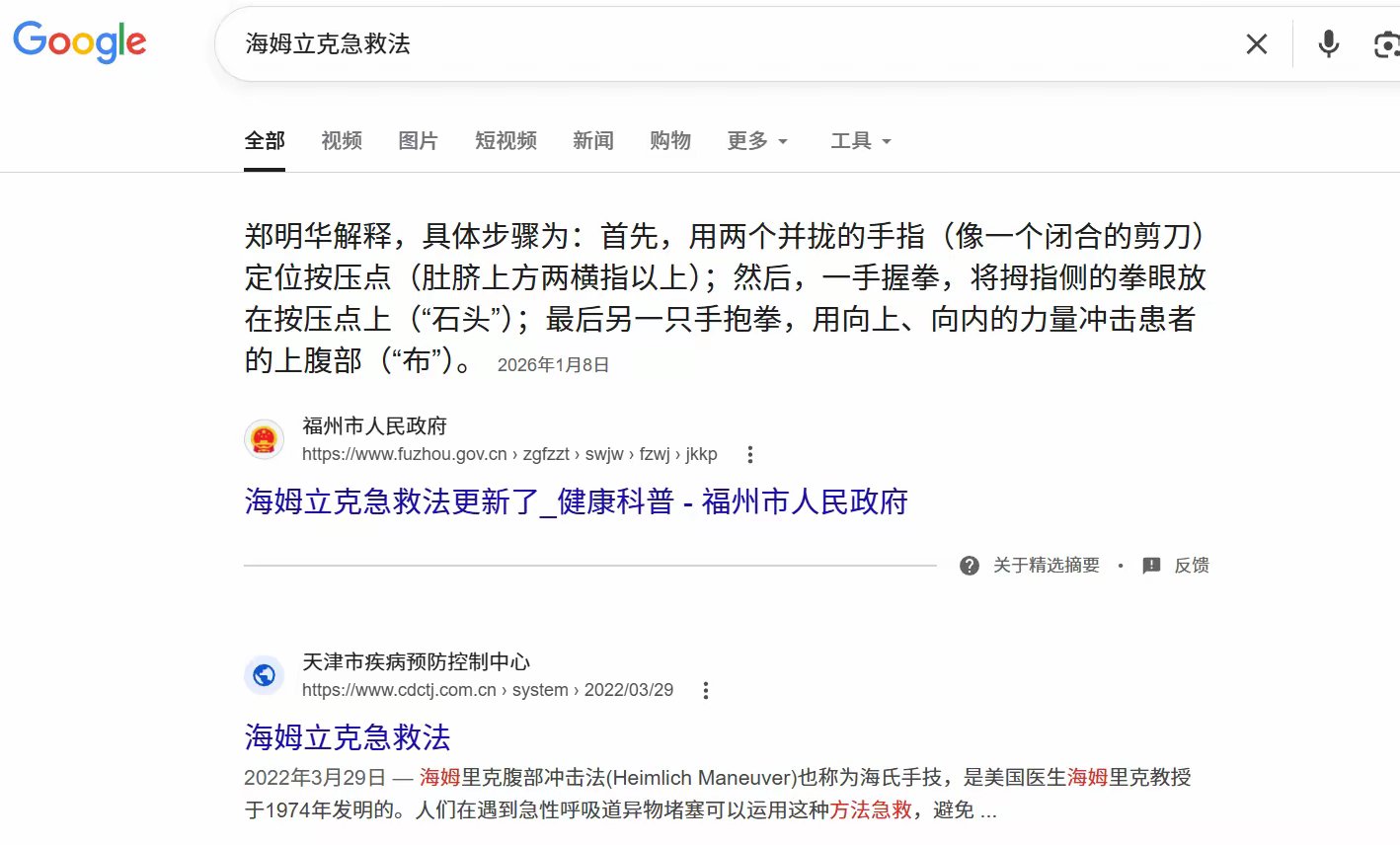Expand the 更多 dropdown

click(757, 141)
